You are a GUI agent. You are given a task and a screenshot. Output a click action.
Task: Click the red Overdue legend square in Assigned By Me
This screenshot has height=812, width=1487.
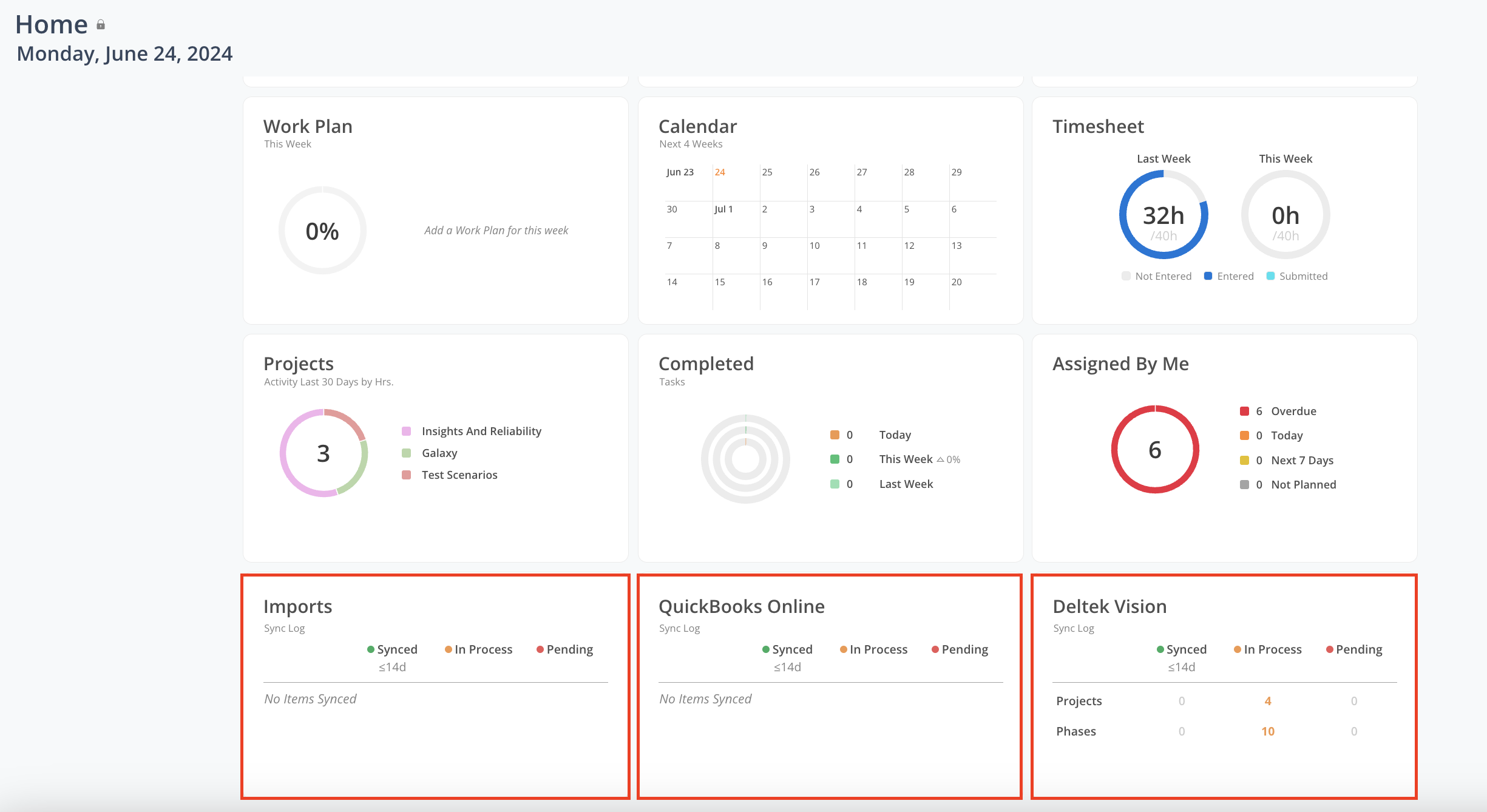(1244, 411)
